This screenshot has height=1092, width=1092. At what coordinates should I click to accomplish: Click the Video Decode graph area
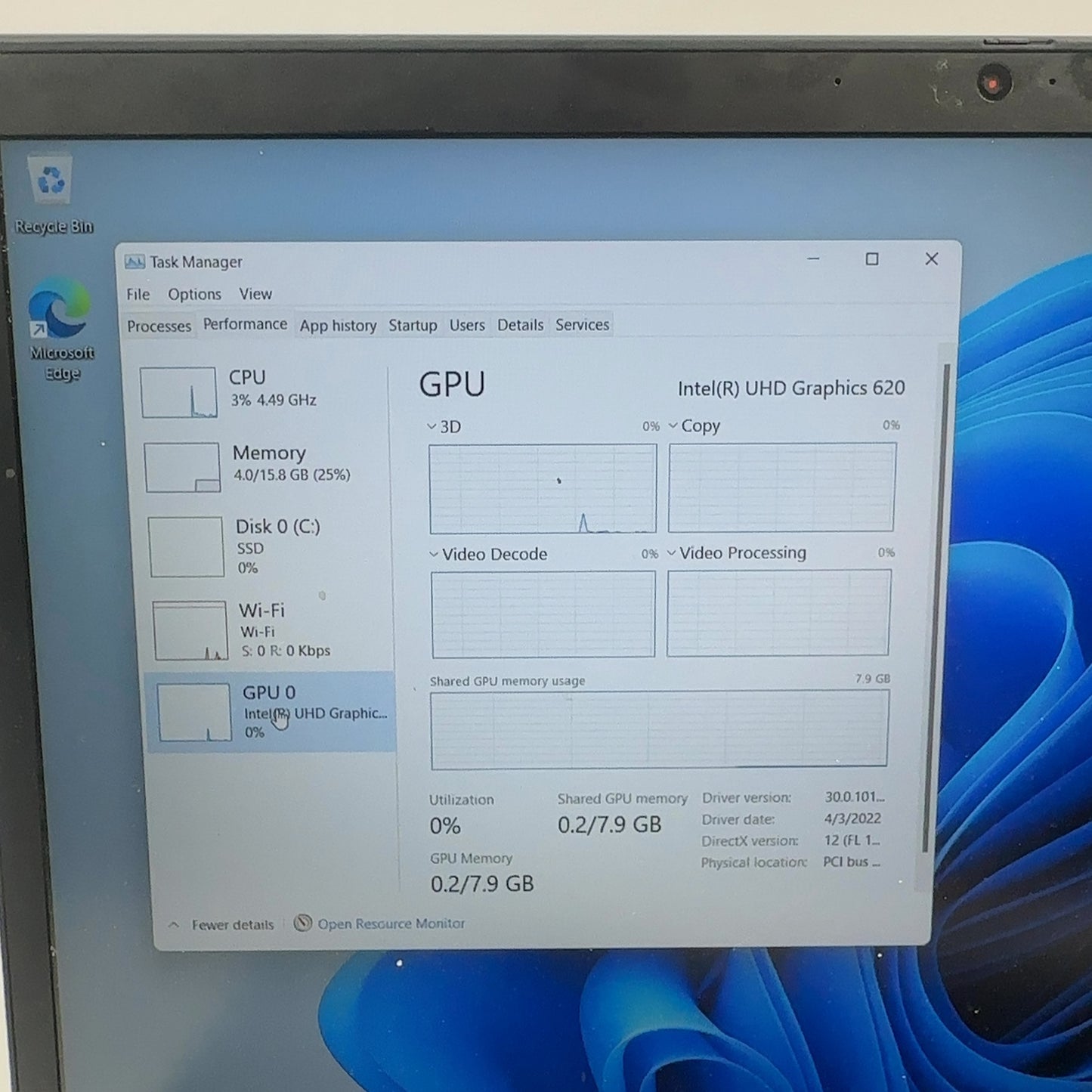coord(543,614)
